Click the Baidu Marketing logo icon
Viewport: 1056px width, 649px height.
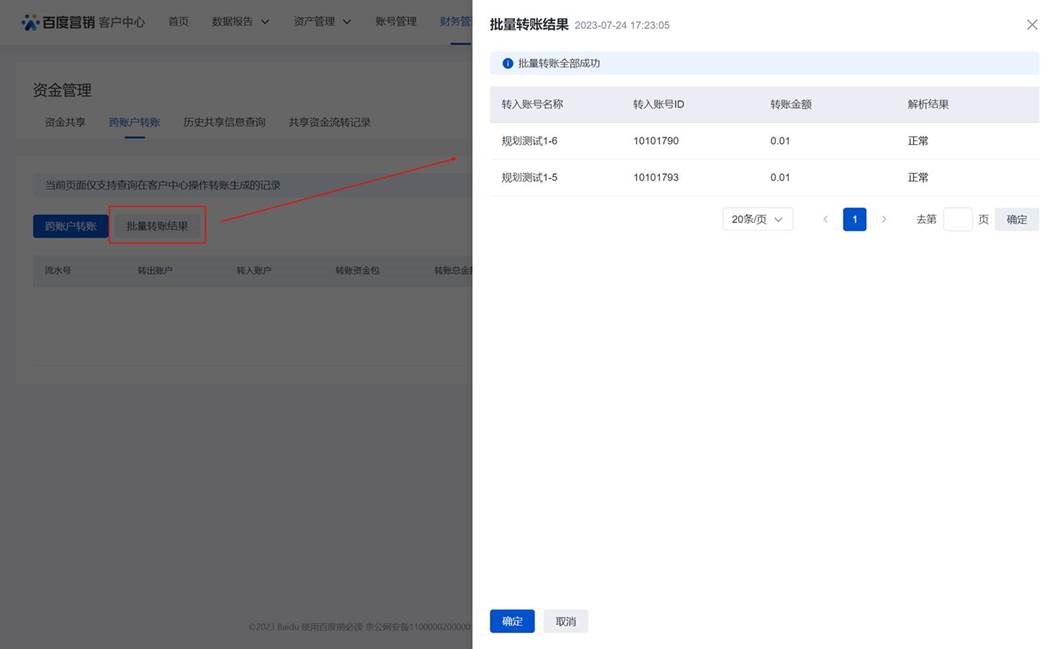(31, 22)
